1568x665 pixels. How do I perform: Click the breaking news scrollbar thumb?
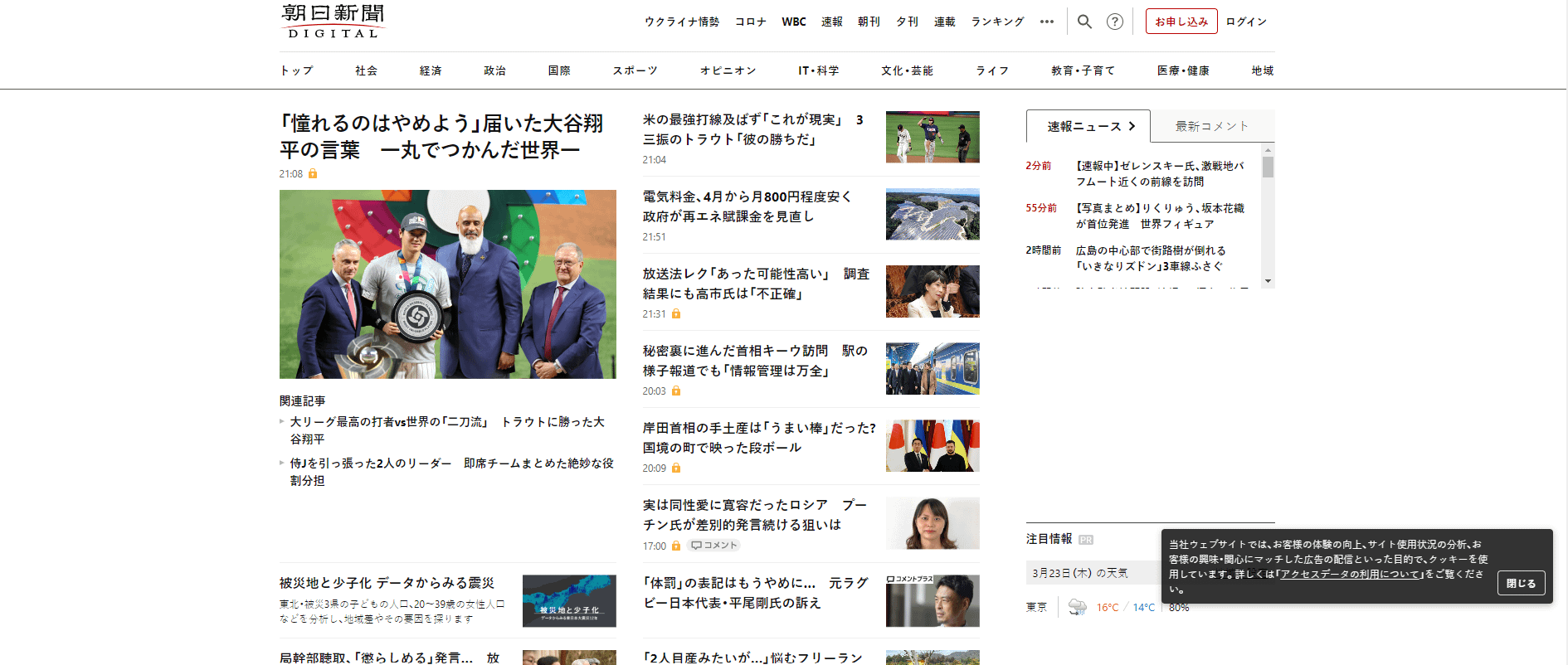(x=1268, y=167)
